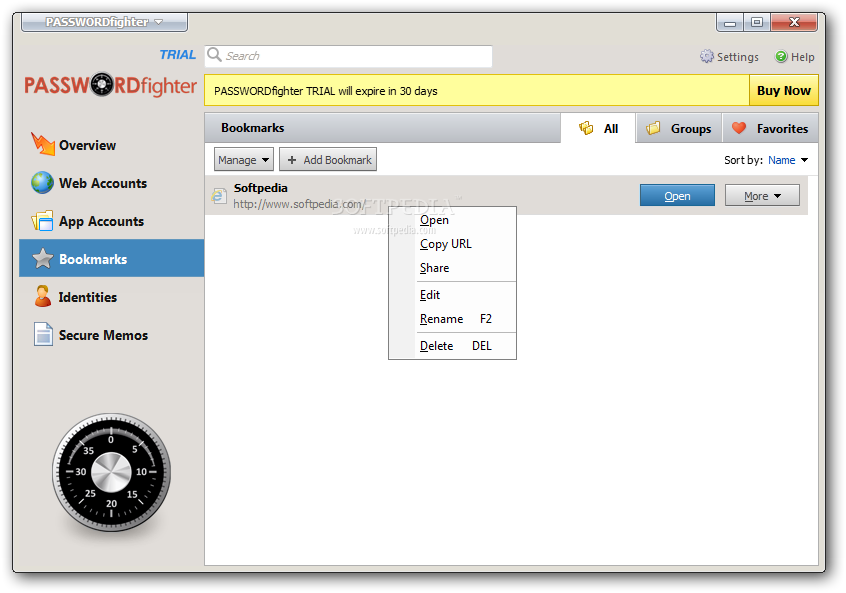Click the Softpedia bookmark browser icon

(219, 196)
